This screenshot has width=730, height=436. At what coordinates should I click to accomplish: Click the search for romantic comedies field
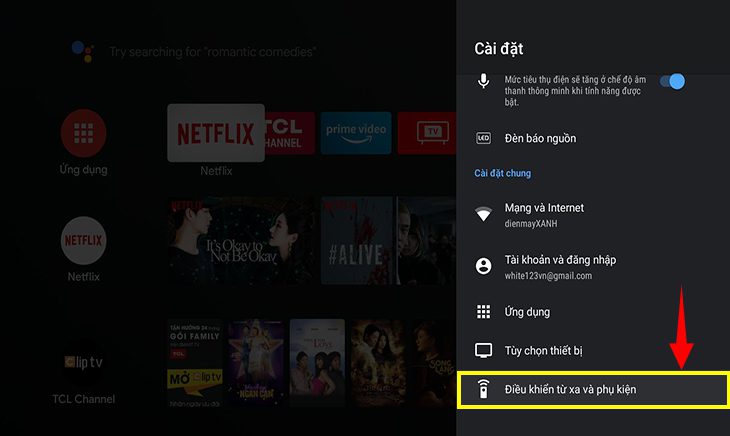pyautogui.click(x=212, y=52)
